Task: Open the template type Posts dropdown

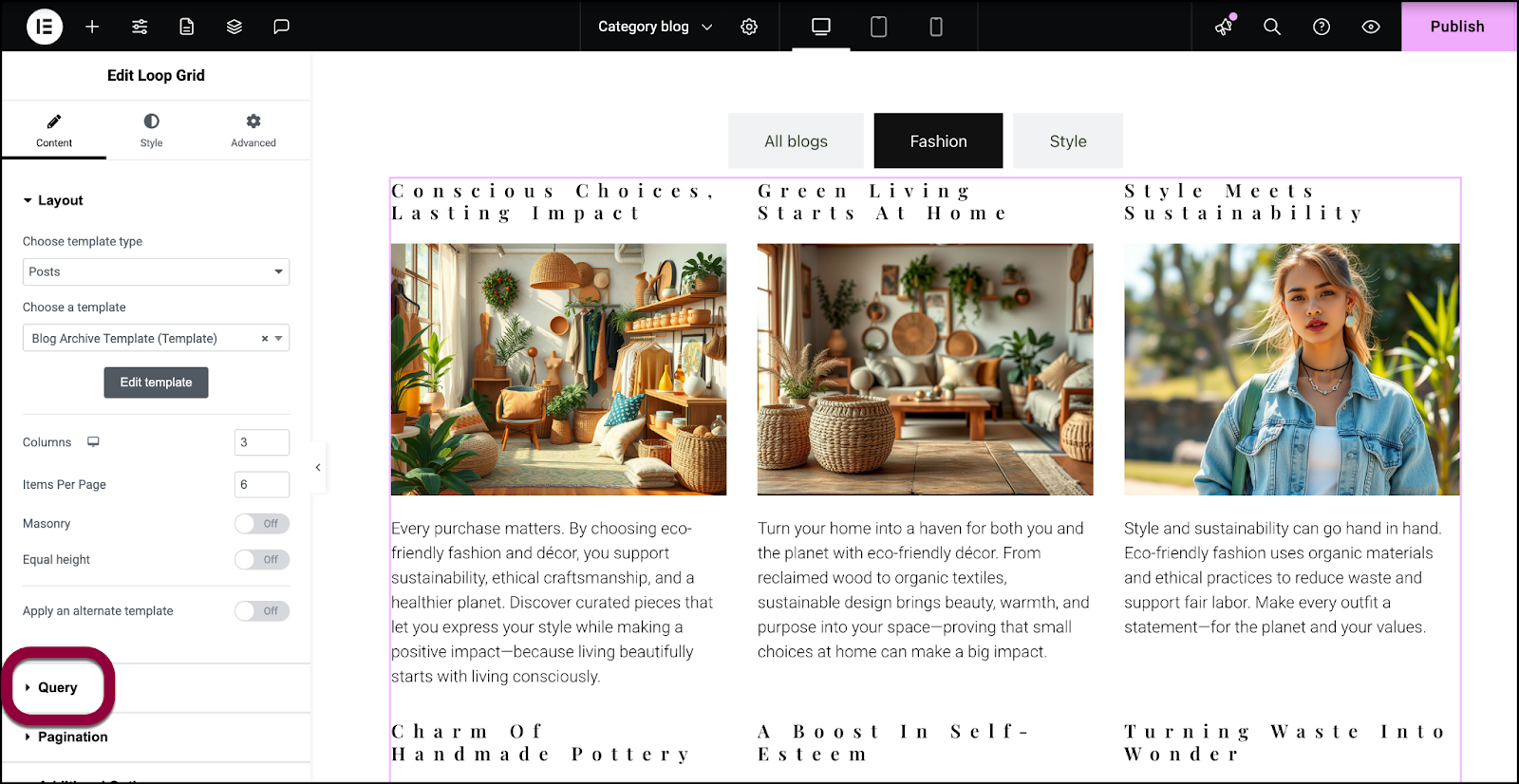Action: [156, 271]
